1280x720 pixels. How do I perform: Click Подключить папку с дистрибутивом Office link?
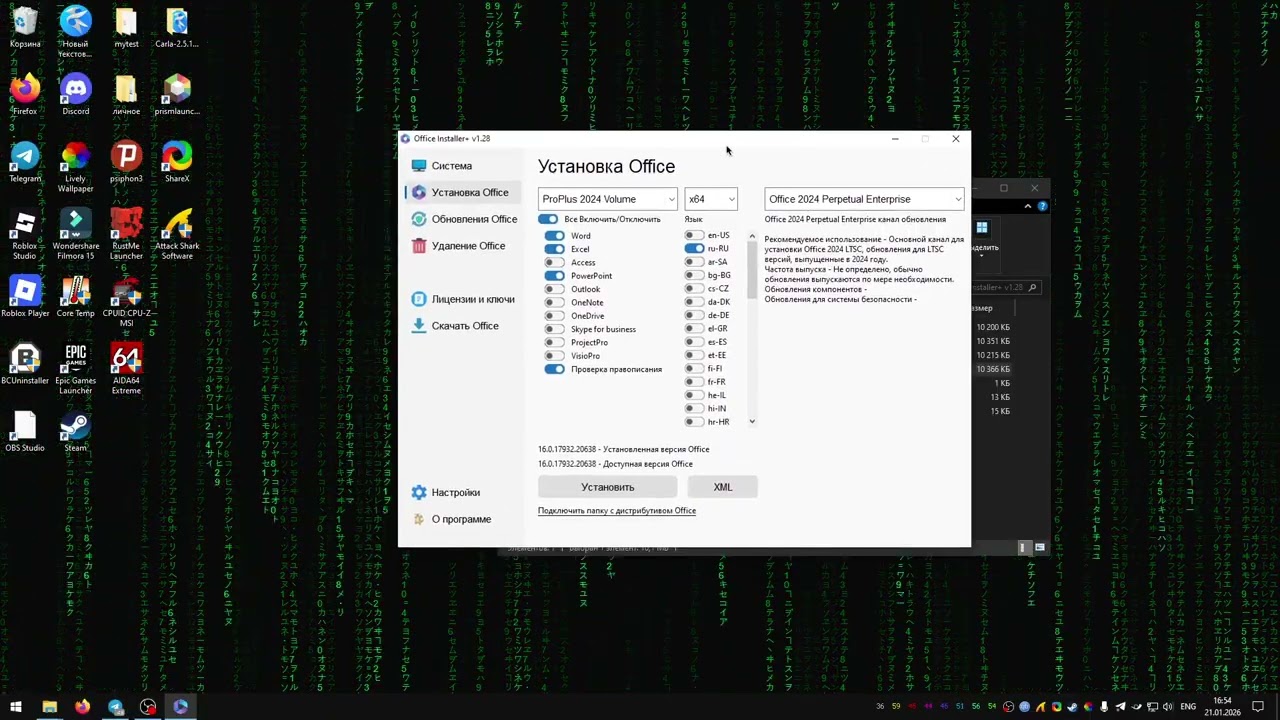coord(617,511)
